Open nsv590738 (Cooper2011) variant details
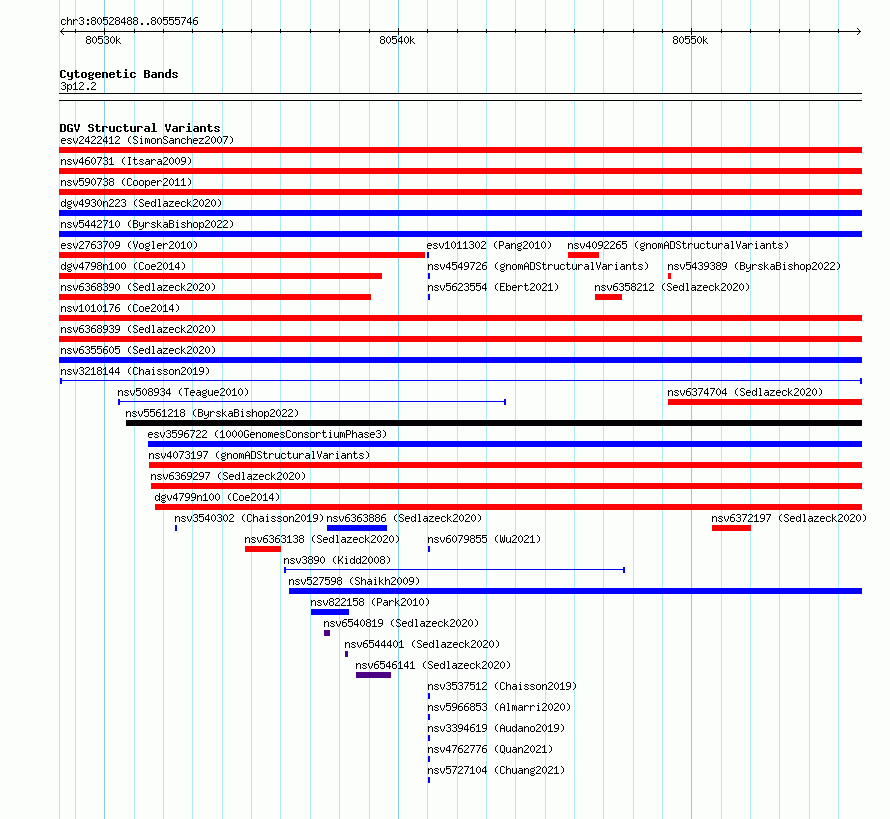 pyautogui.click(x=126, y=182)
